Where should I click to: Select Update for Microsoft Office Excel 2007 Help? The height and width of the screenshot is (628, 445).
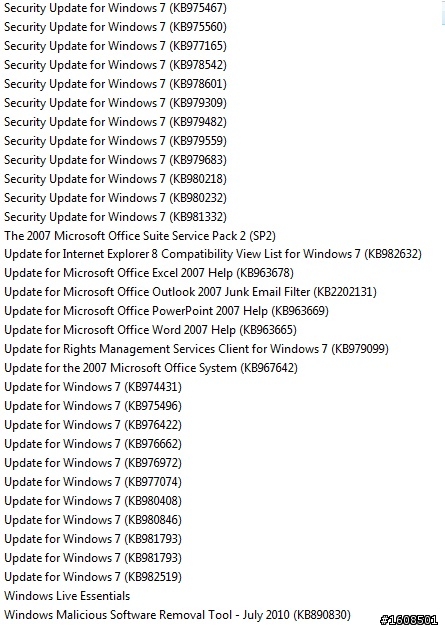[149, 273]
